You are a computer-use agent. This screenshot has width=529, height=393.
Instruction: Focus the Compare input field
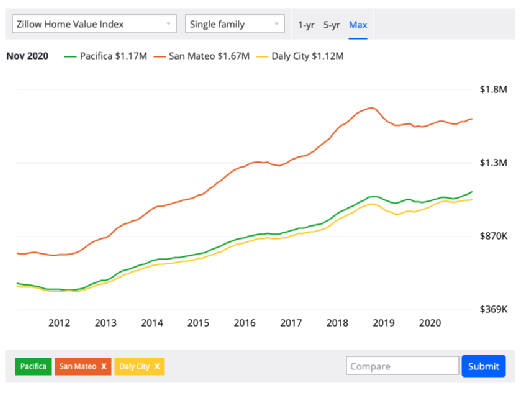point(402,366)
